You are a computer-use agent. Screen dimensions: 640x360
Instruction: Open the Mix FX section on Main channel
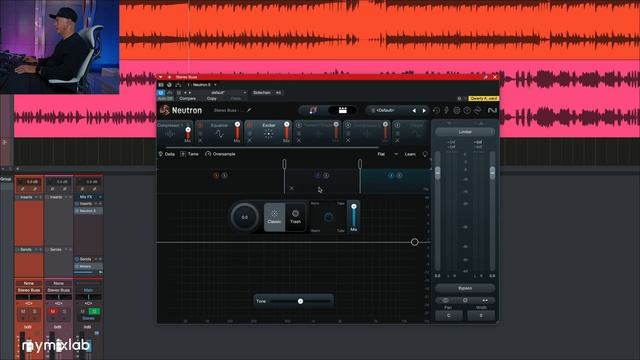click(88, 197)
